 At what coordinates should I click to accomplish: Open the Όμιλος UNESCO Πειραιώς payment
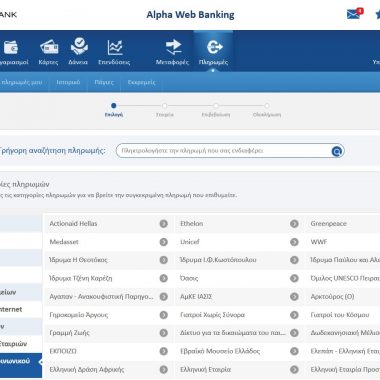[x=345, y=278]
